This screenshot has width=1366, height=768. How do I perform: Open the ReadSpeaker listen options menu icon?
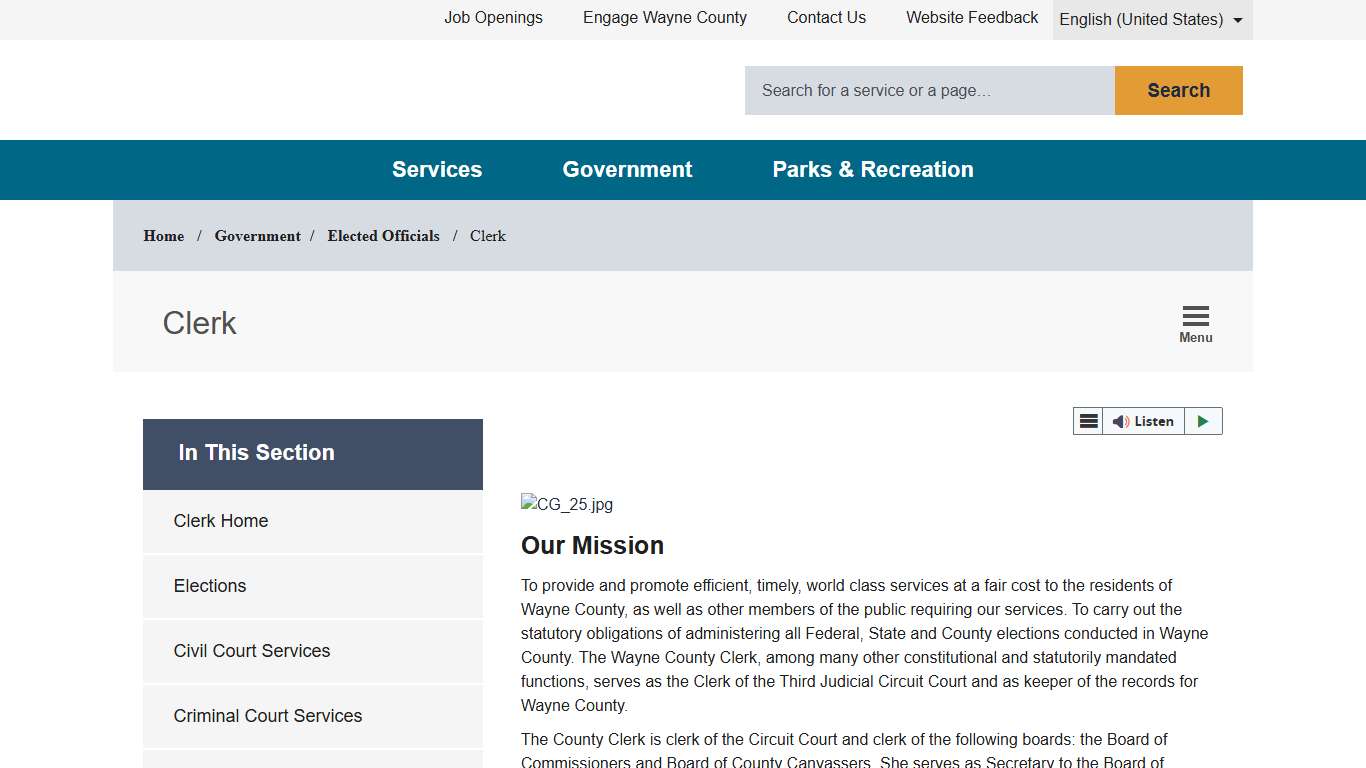[x=1088, y=421]
